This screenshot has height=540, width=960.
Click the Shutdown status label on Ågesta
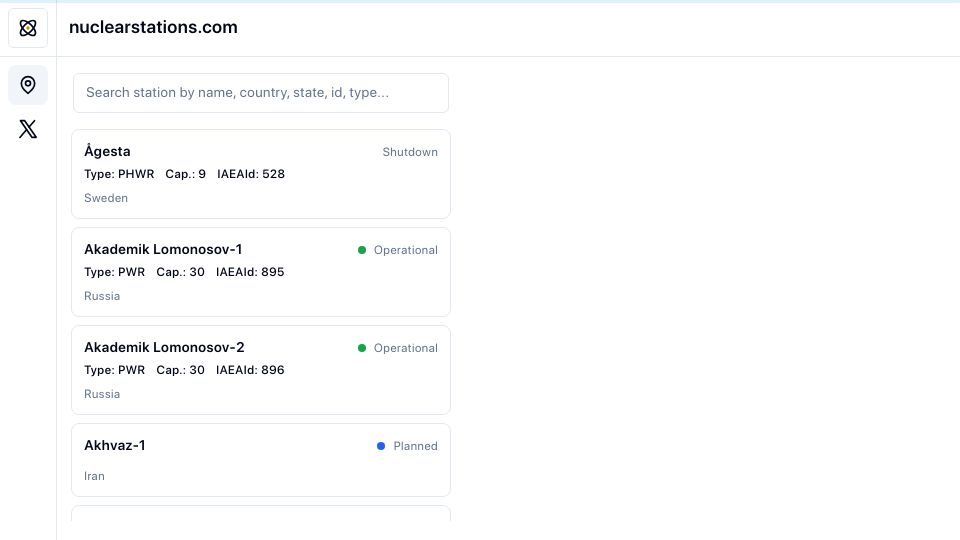410,152
